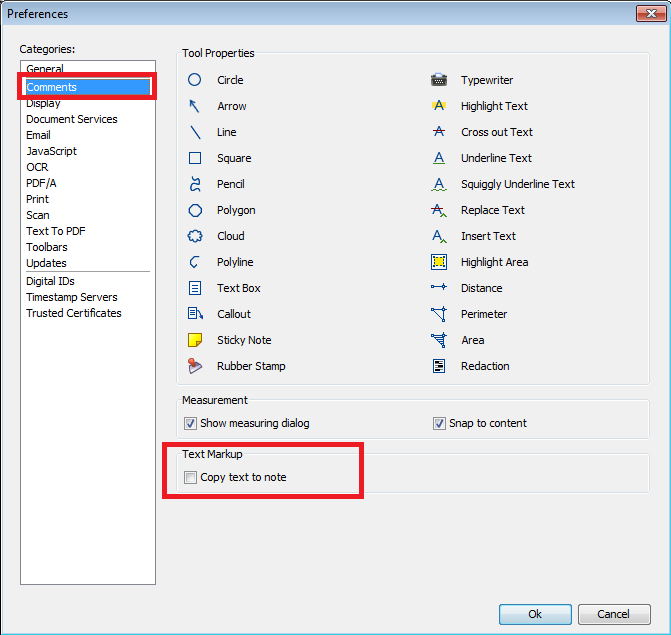Open the Digital IDs category
The width and height of the screenshot is (671, 635).
point(50,281)
